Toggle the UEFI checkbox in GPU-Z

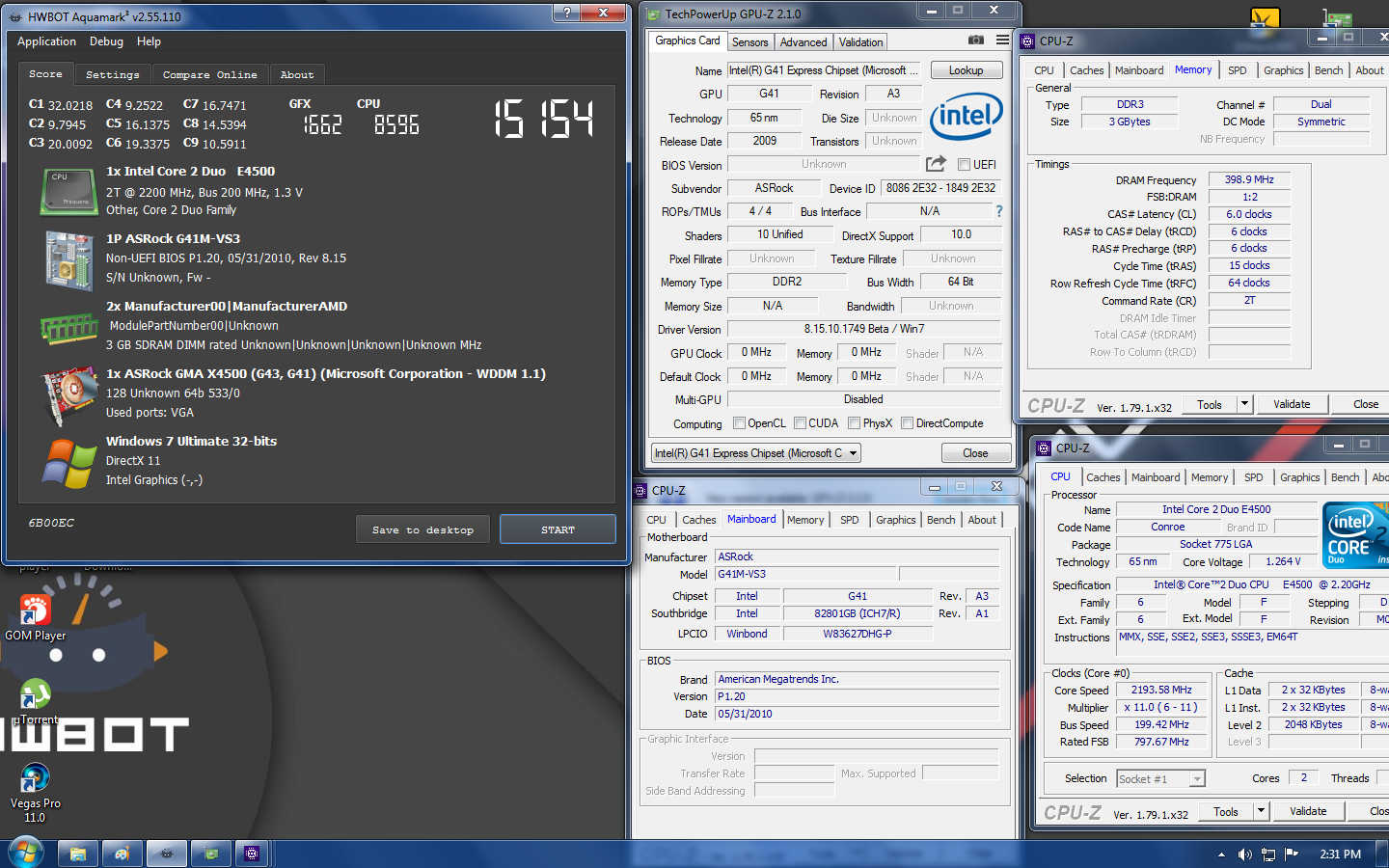[x=964, y=165]
